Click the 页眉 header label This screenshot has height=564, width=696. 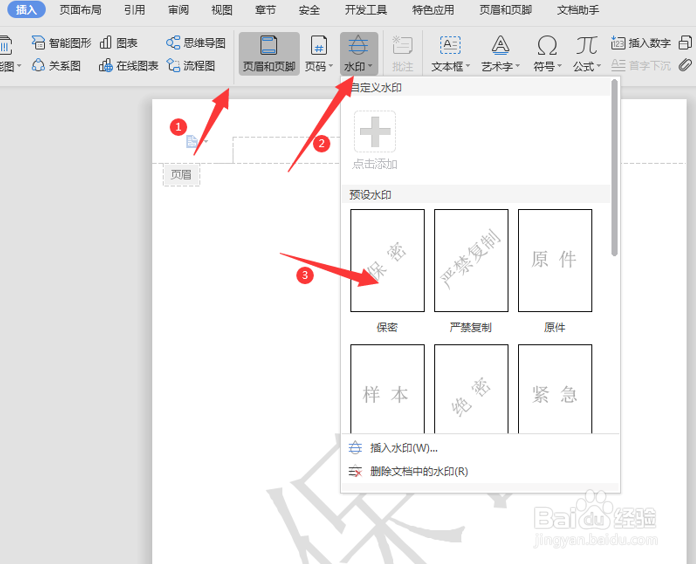tap(181, 175)
